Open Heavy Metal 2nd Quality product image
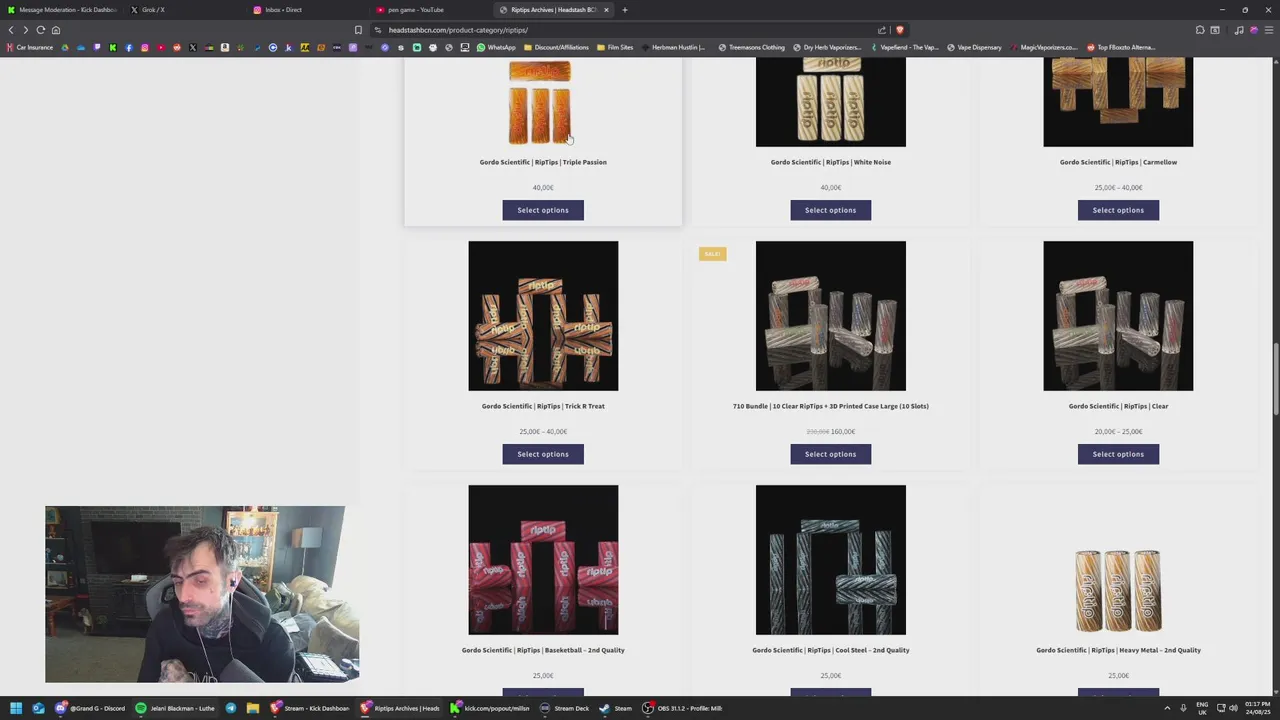The width and height of the screenshot is (1280, 720). pyautogui.click(x=1118, y=560)
